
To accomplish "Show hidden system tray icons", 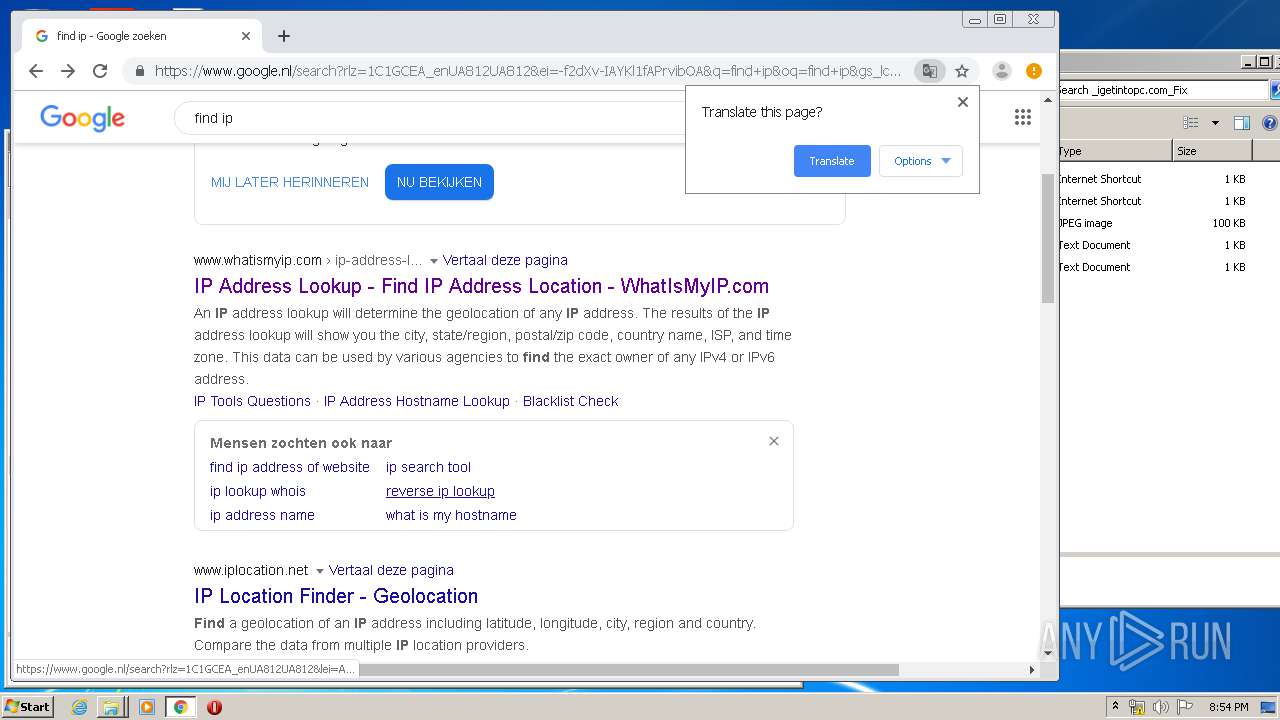I will point(1115,707).
